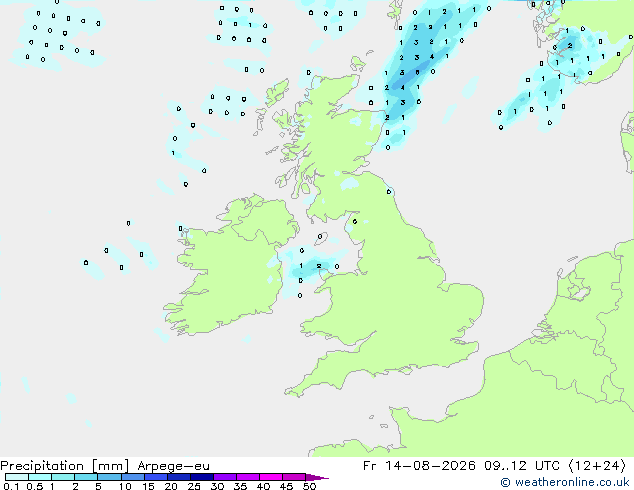The image size is (634, 490).
Task: Click legend label '0.1'
Action: [x=11, y=486]
